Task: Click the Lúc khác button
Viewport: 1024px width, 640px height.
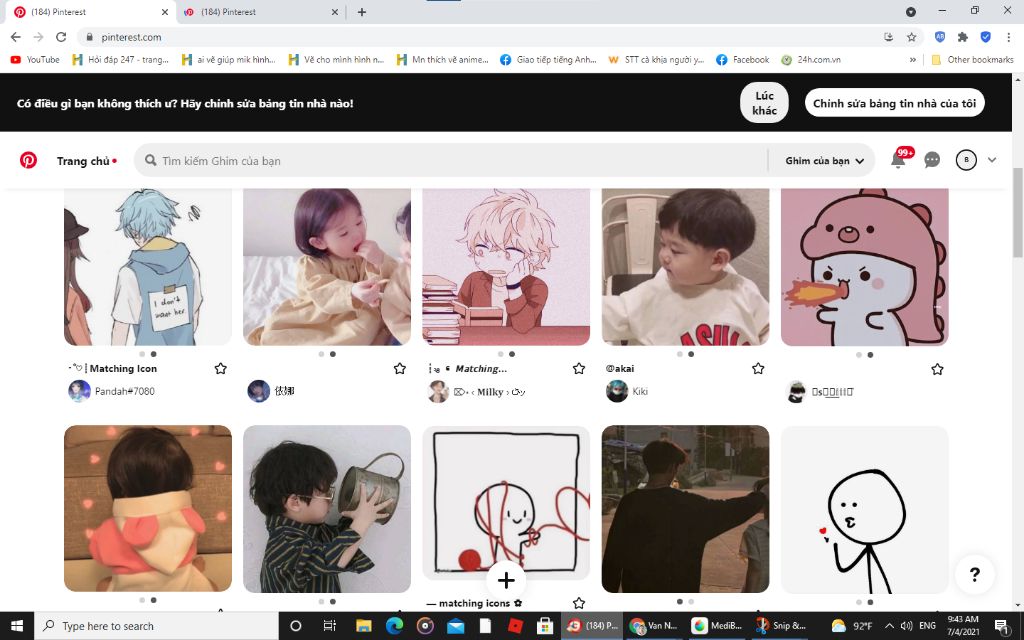Action: tap(764, 103)
